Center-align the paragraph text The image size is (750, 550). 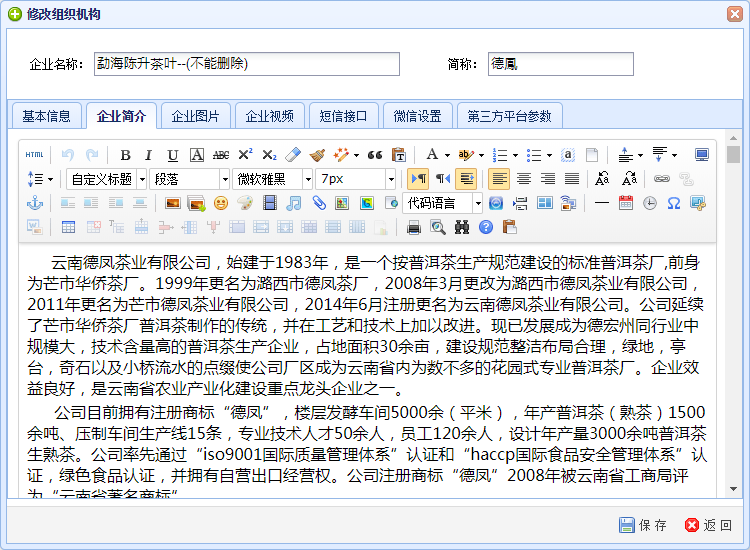(524, 179)
